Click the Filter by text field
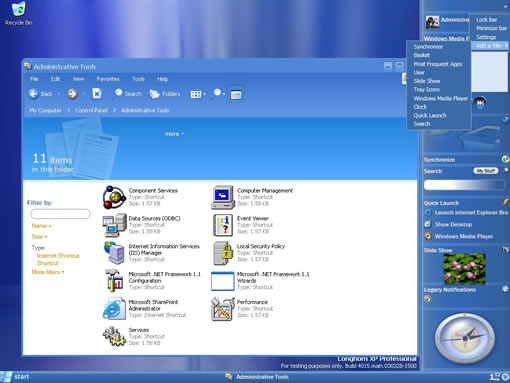The width and height of the screenshot is (510, 383). coord(60,214)
